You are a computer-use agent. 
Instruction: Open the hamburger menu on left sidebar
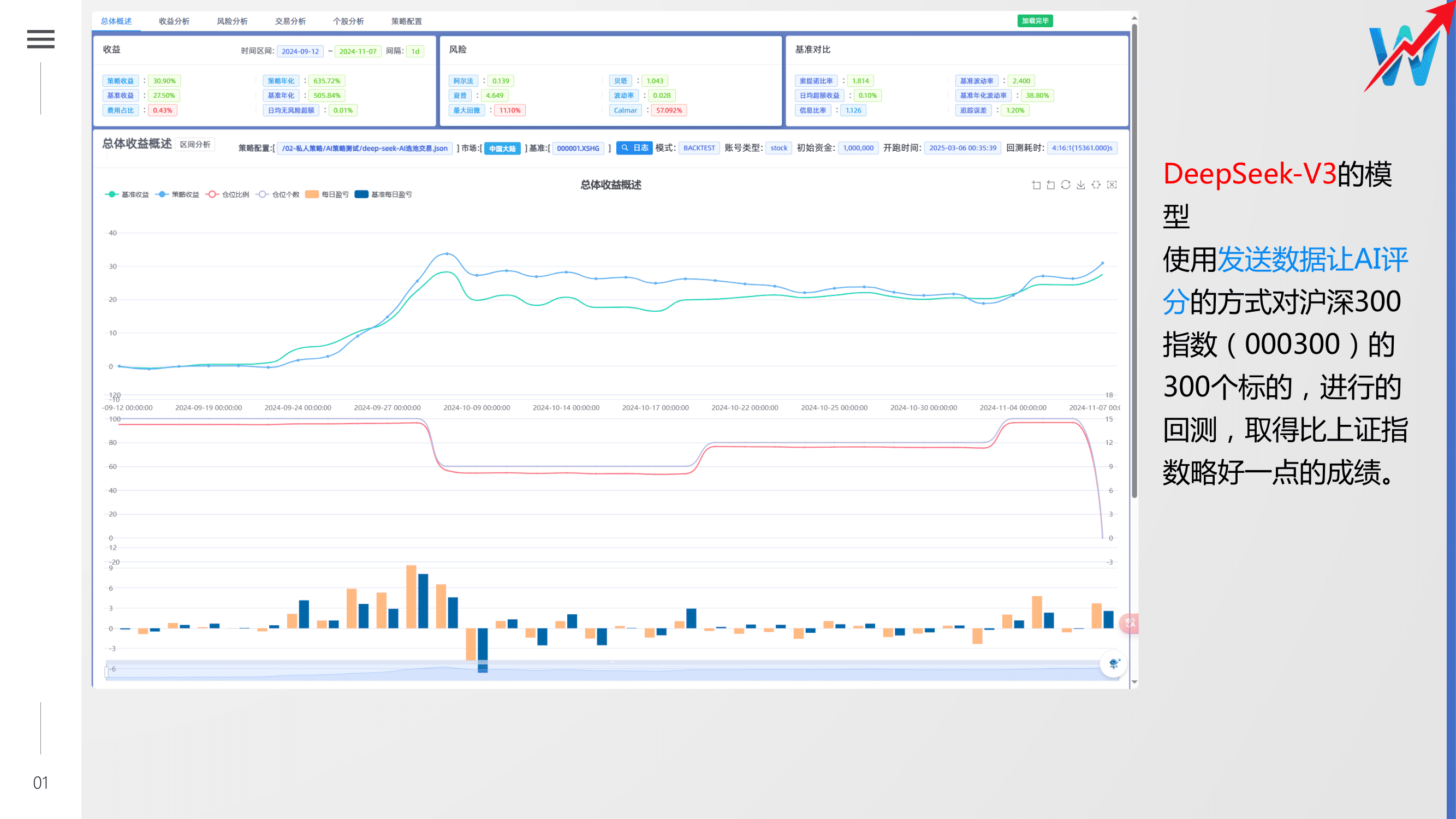click(41, 39)
